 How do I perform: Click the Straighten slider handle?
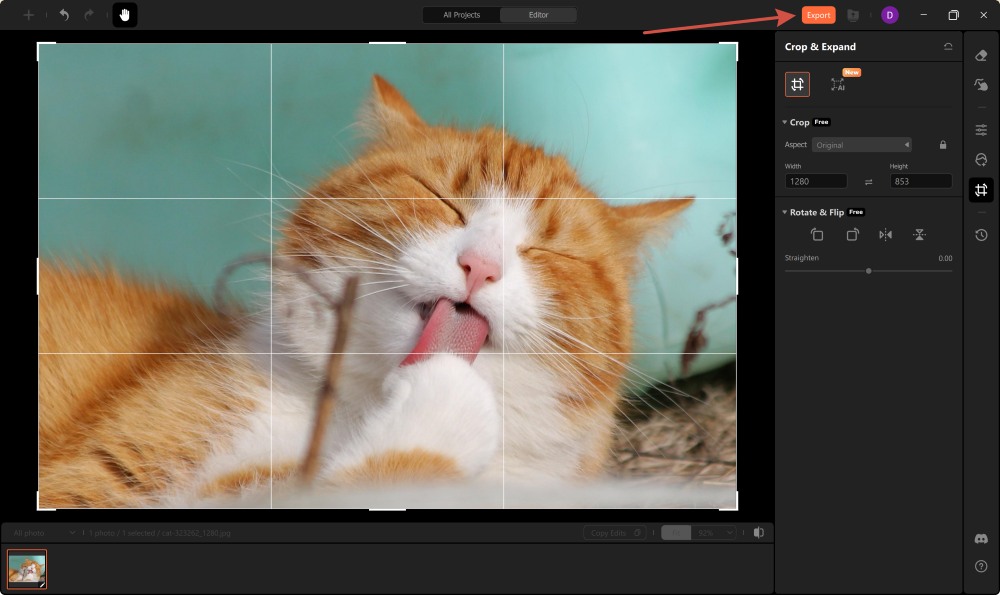click(868, 270)
